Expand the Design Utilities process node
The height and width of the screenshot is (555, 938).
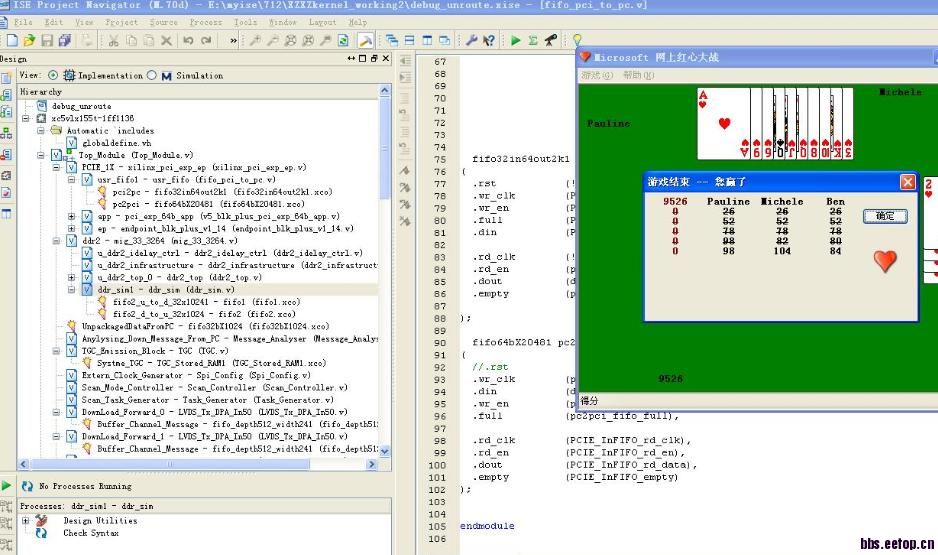26,521
